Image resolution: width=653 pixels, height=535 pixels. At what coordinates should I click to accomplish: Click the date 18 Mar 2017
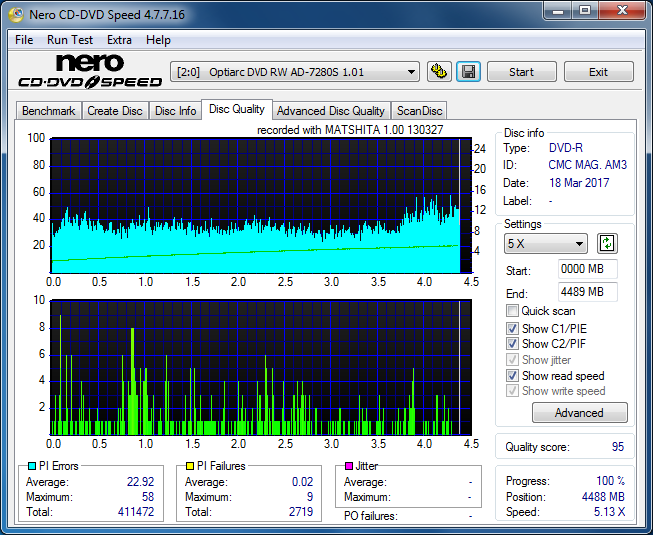coord(579,183)
